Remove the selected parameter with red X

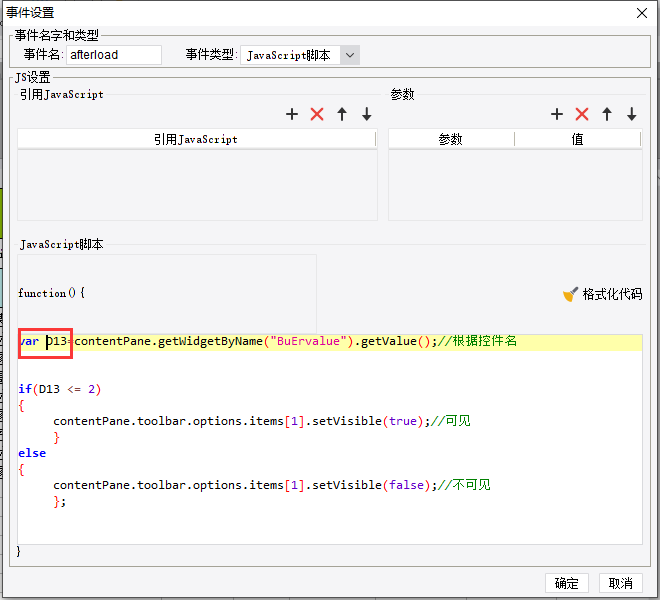tap(582, 114)
